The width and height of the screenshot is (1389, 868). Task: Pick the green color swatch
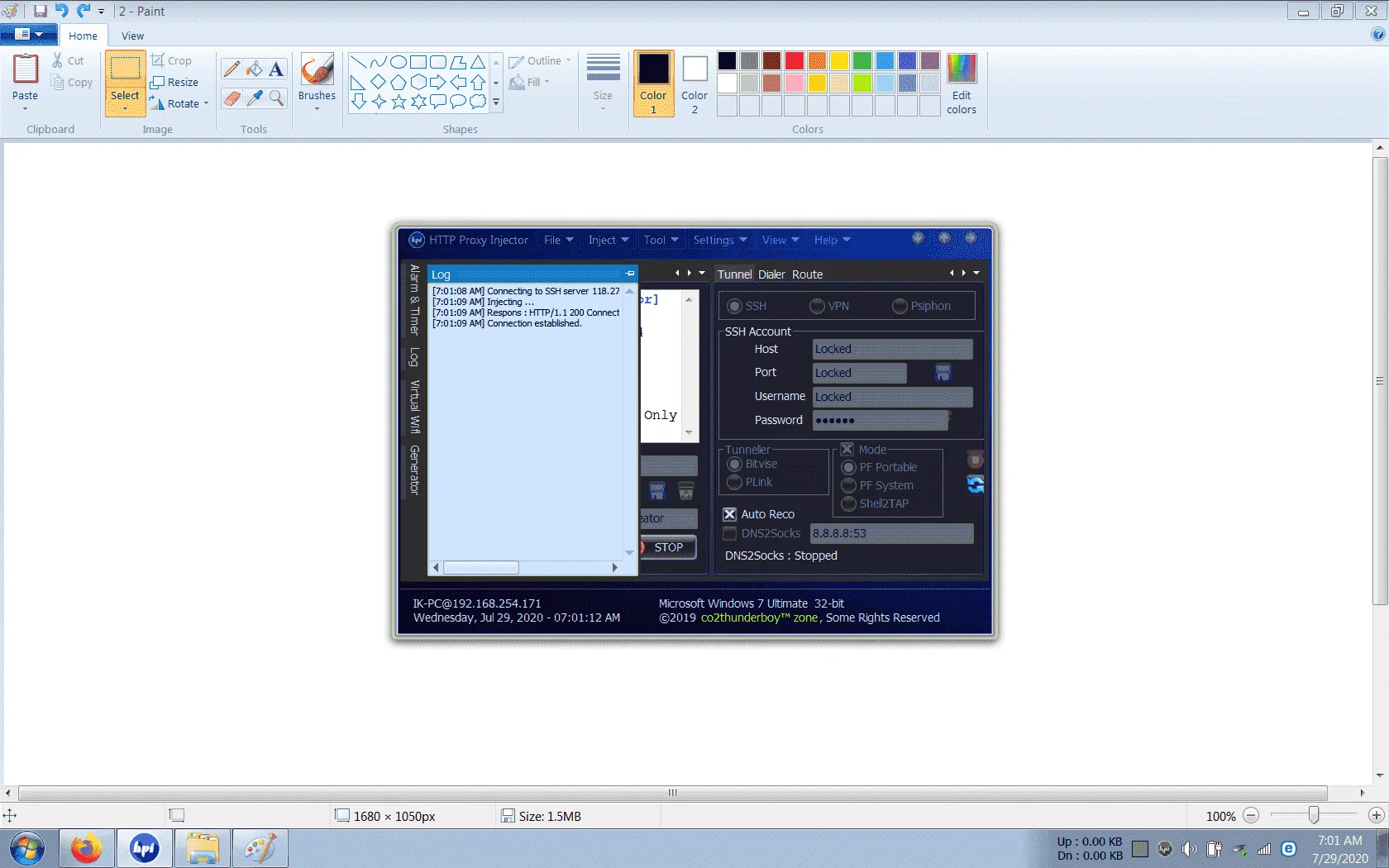point(862,60)
